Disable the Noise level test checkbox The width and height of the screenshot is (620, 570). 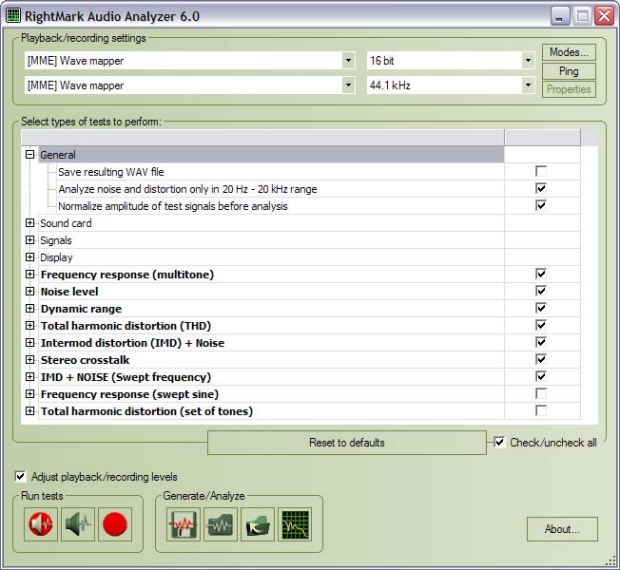(541, 291)
